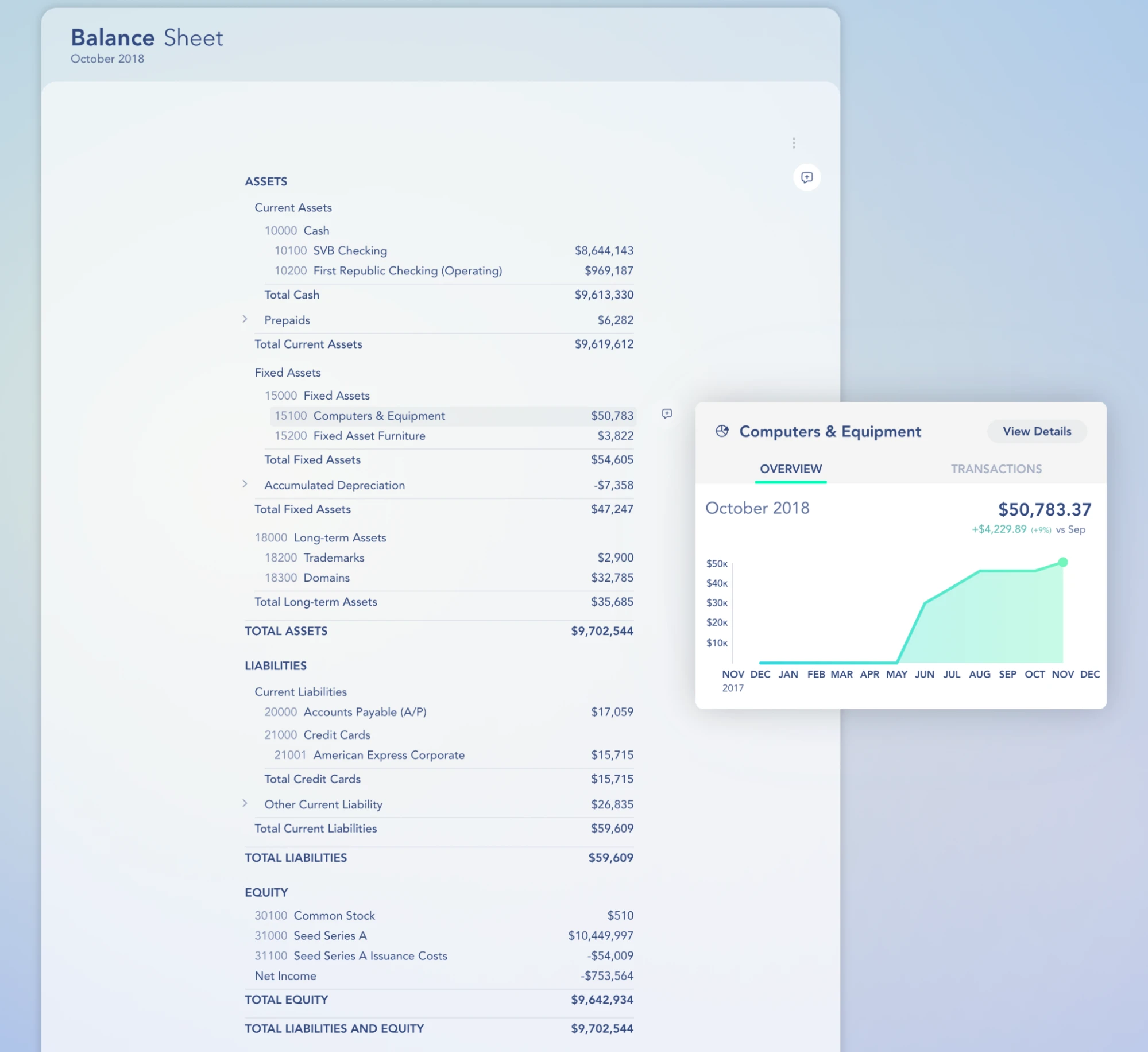Click the pie chart icon in the popup header
The width and height of the screenshot is (1148, 1053).
point(721,431)
